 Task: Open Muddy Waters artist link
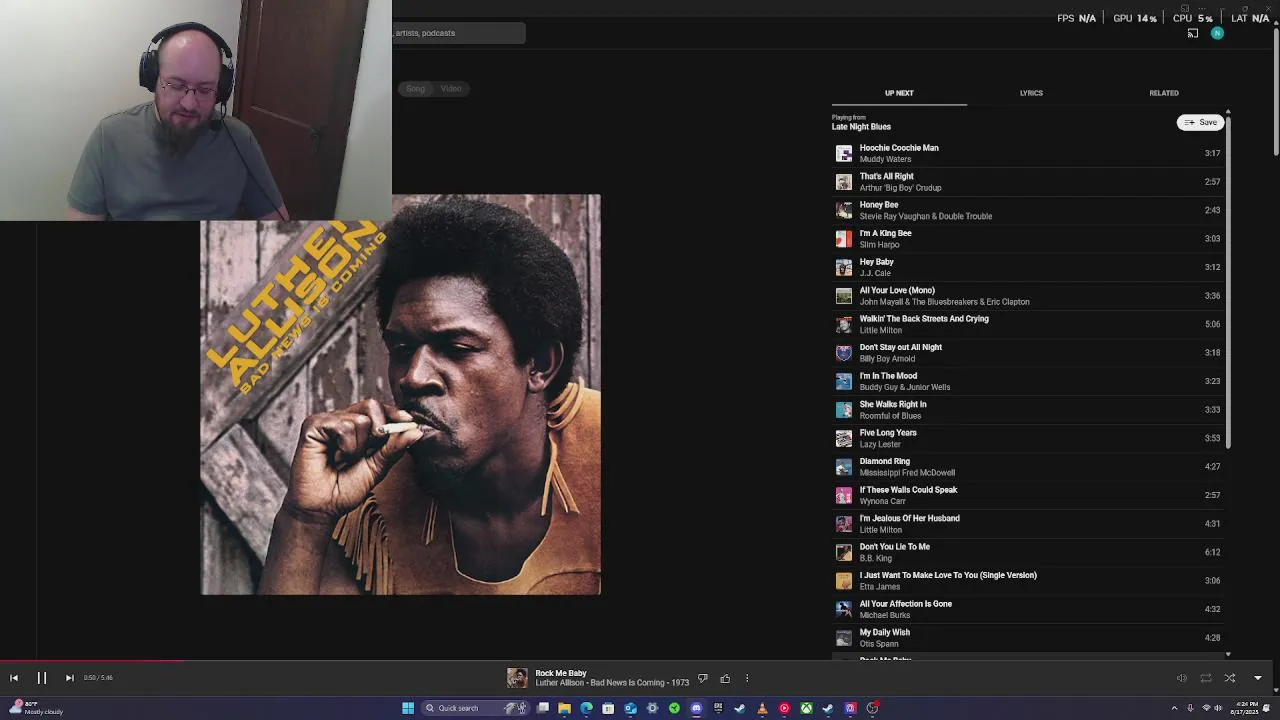(885, 159)
